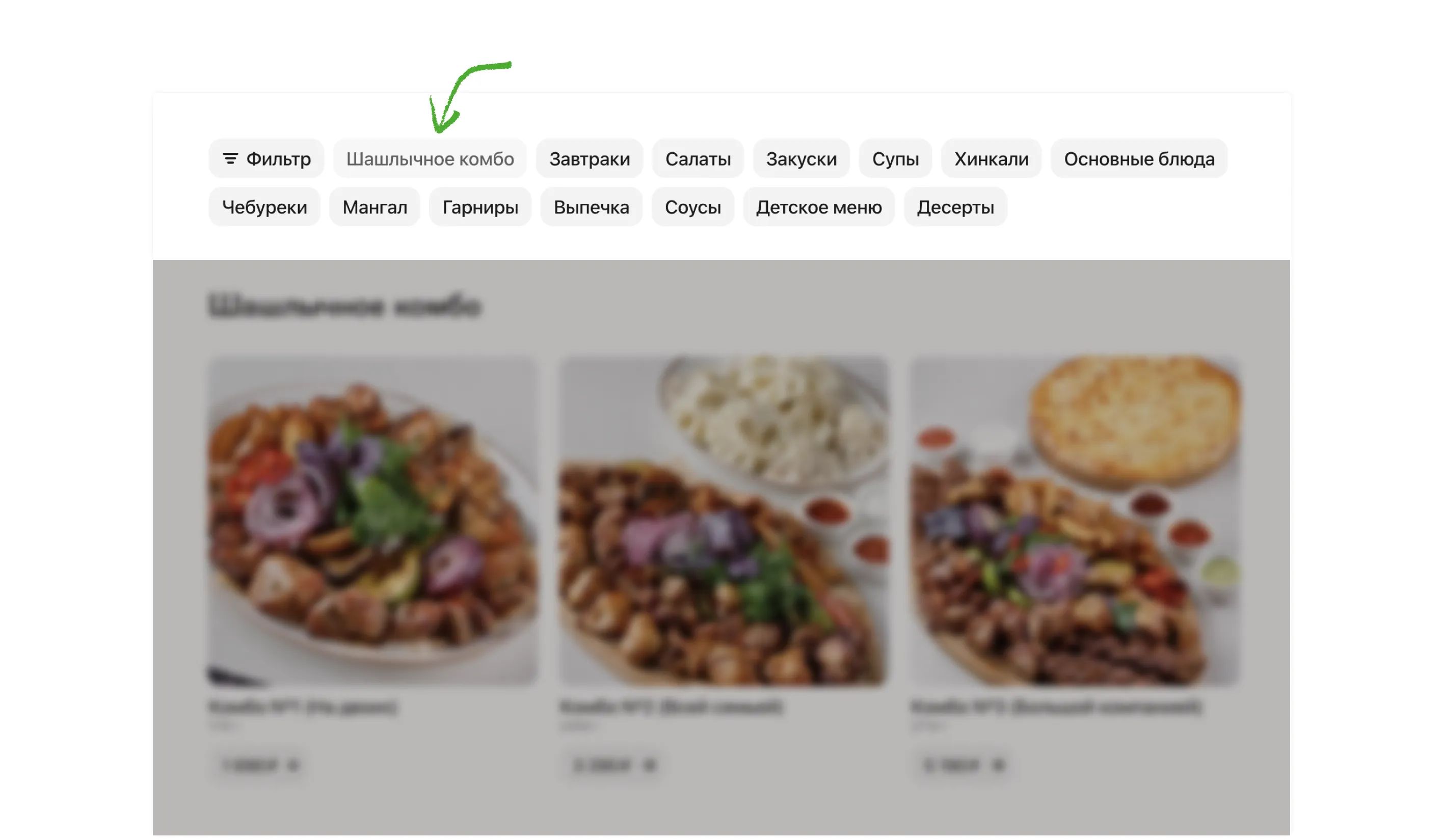Open the Детское меню category
This screenshot has width=1443, height=840.
coord(818,207)
